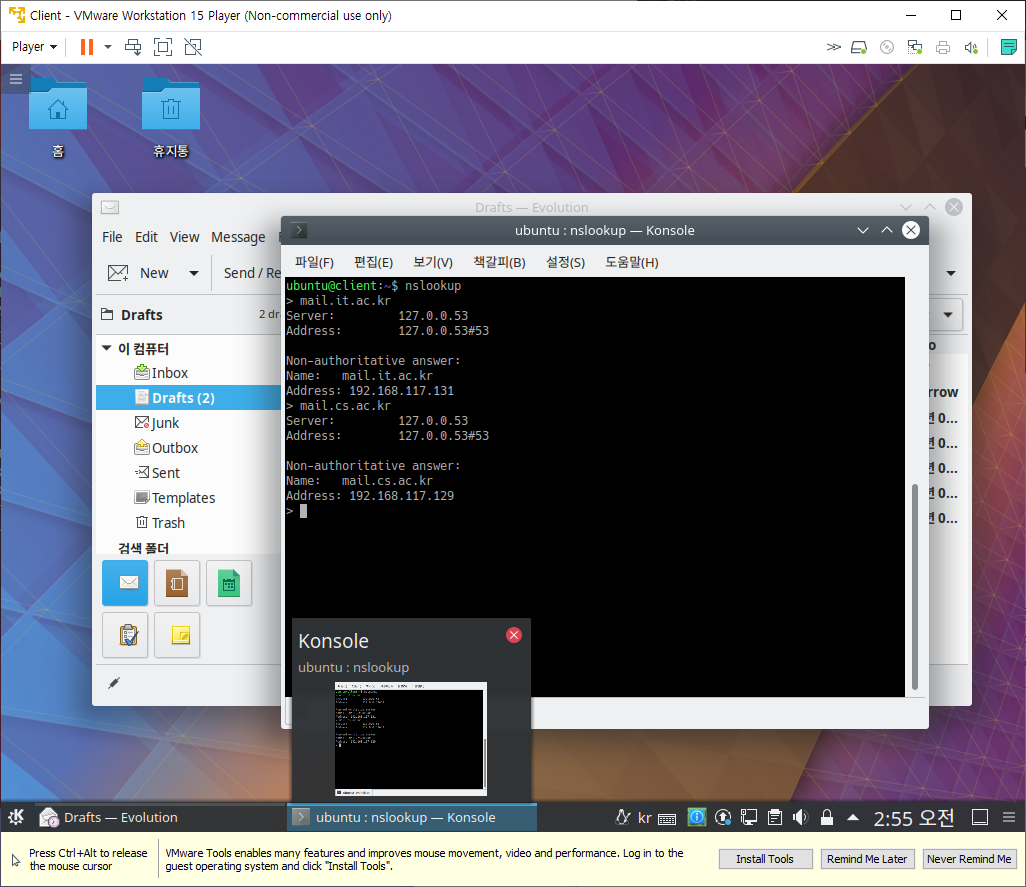Image resolution: width=1026 pixels, height=887 pixels.
Task: Click the keyboard layout kr indicator
Action: (x=645, y=818)
